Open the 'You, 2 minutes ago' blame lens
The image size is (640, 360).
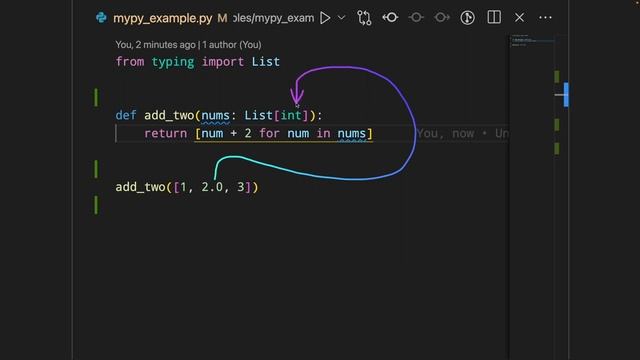click(188, 44)
